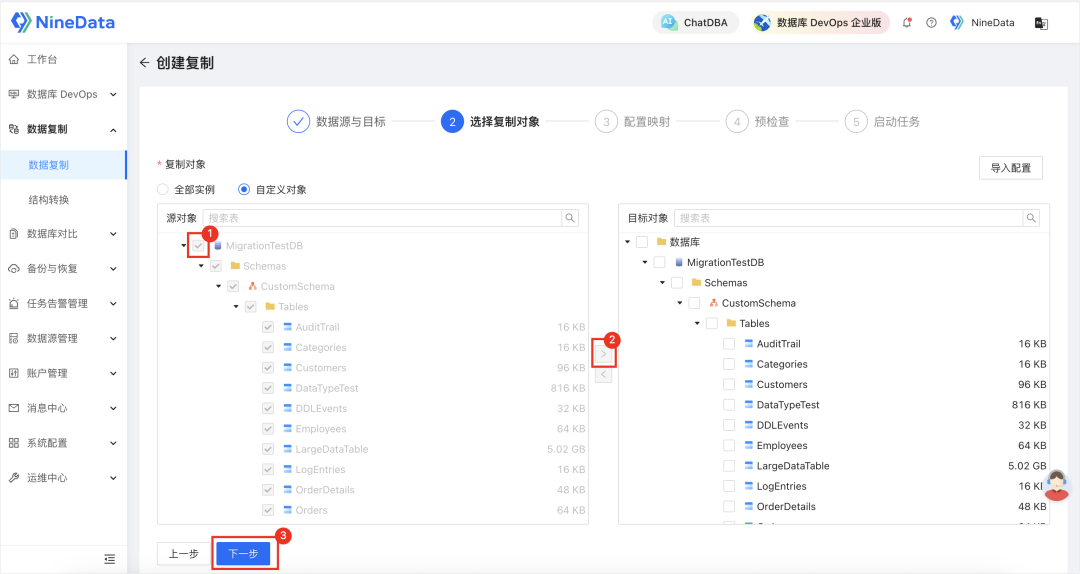Select the 全部实例 radio option
The image size is (1080, 574).
click(x=163, y=190)
